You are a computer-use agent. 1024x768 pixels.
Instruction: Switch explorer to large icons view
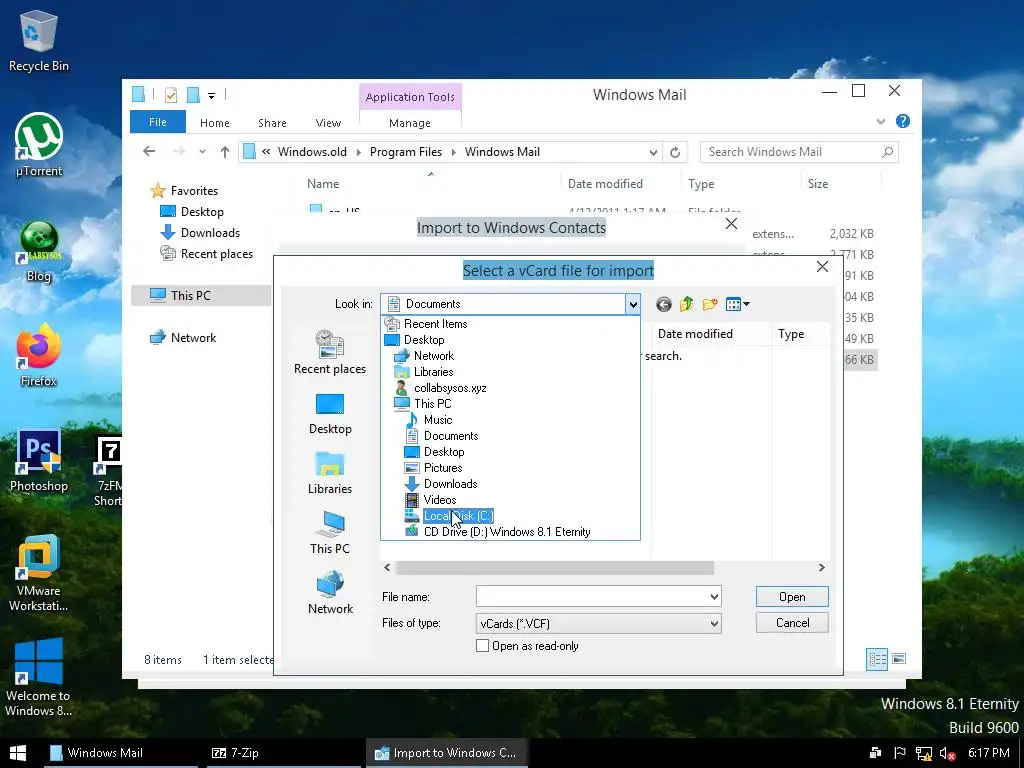pyautogui.click(x=899, y=659)
